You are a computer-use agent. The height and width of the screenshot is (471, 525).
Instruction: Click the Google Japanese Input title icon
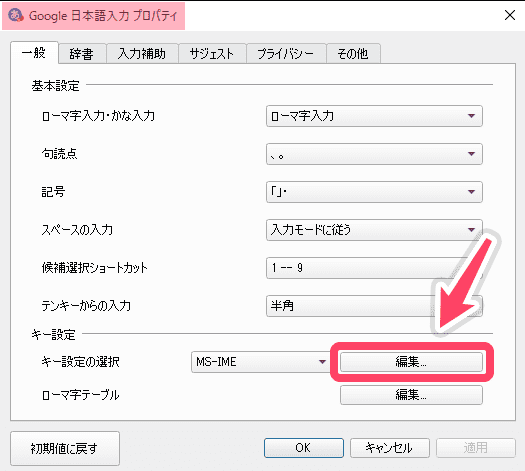(15, 15)
